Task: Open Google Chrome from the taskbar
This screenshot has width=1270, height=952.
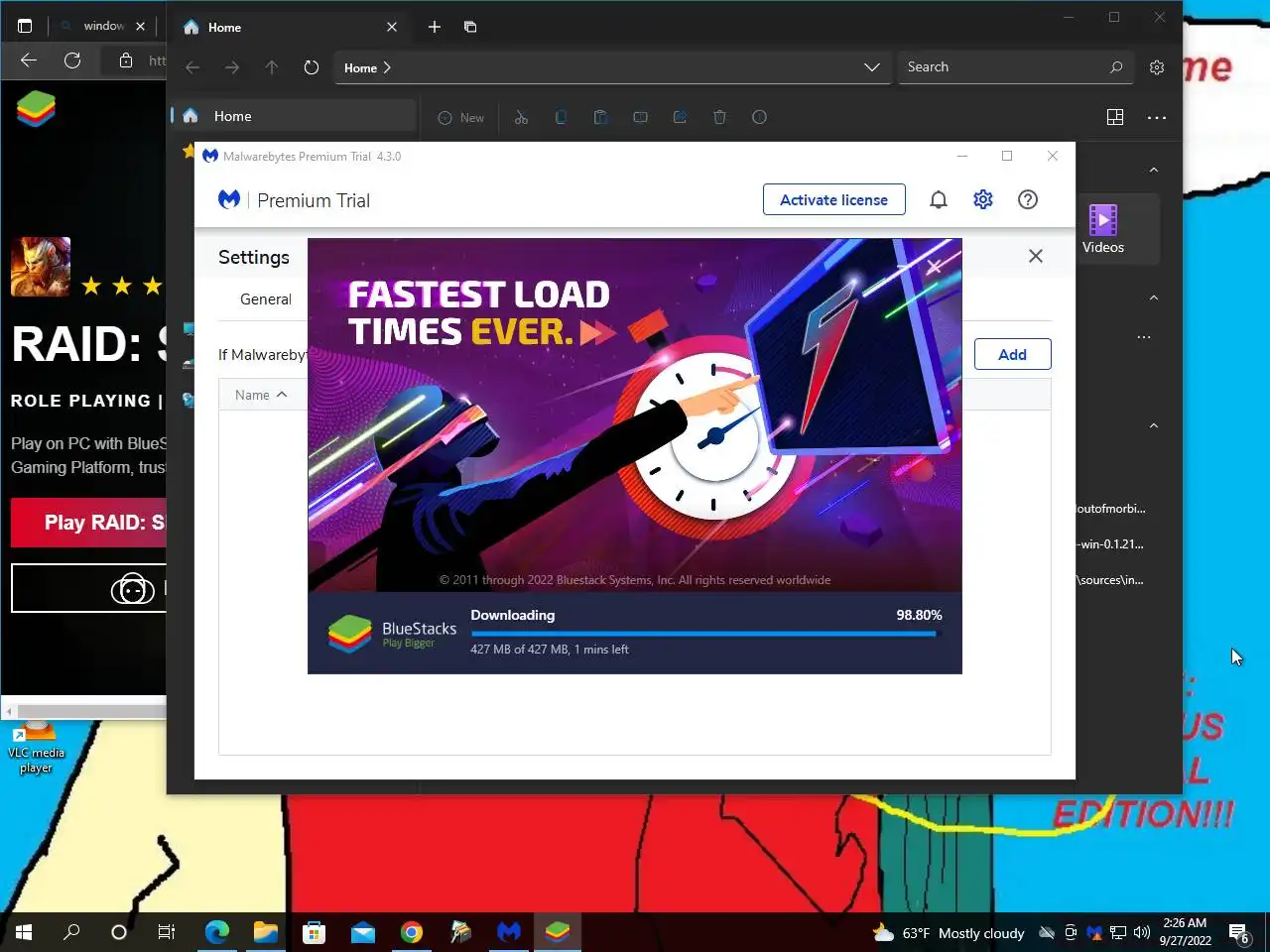Action: click(x=411, y=932)
